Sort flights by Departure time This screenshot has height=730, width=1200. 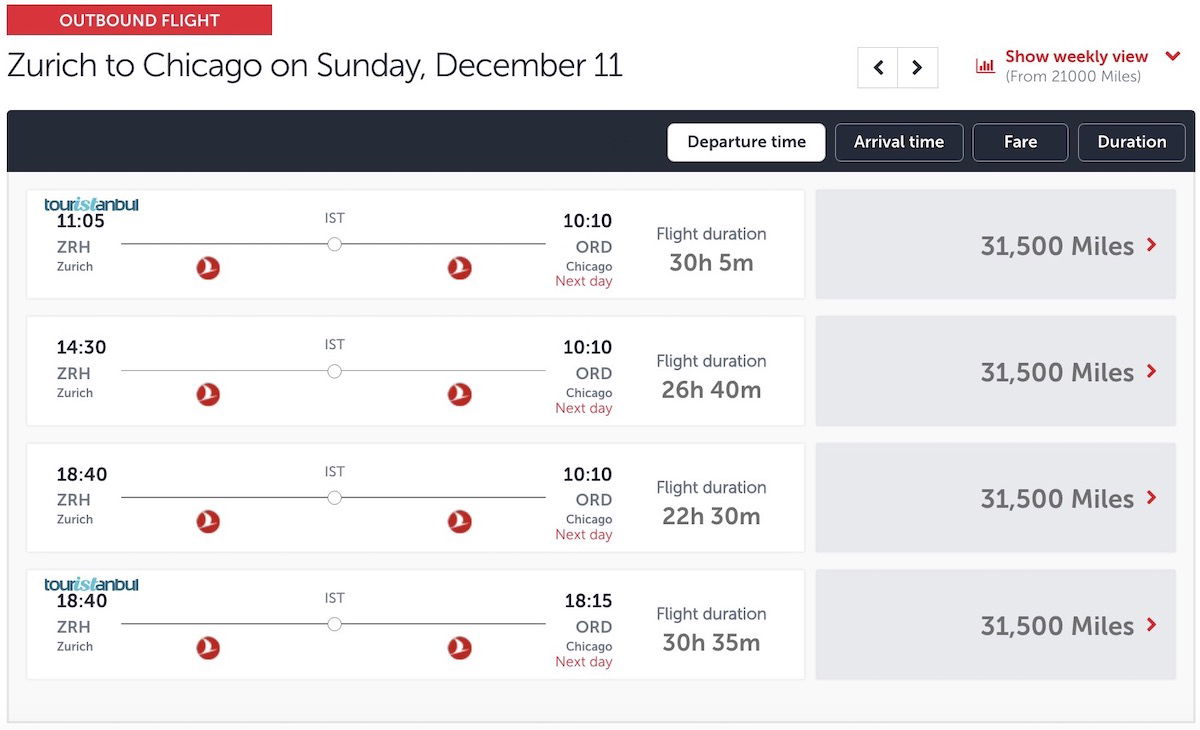[746, 142]
